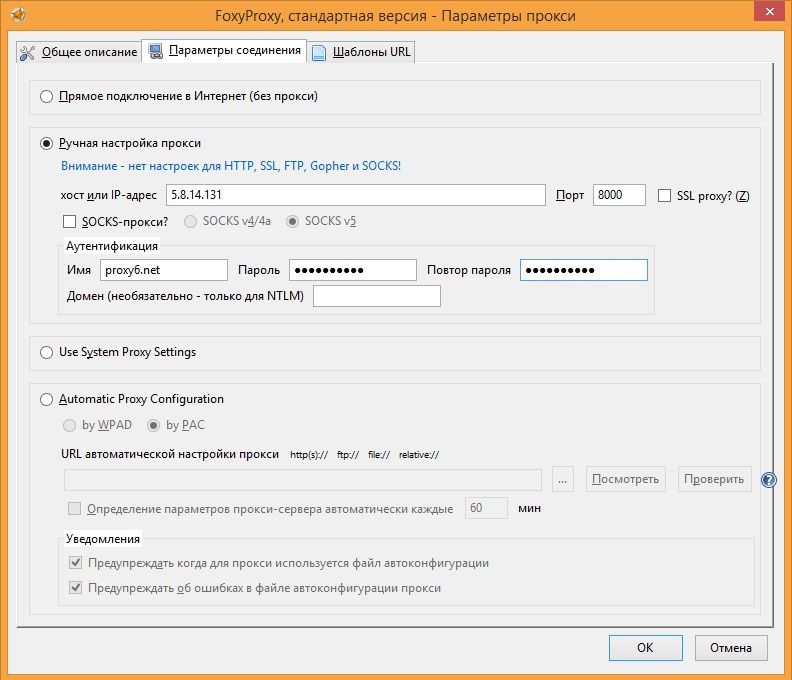Click the blue help question mark icon
Screen dimensions: 792x680
(x=768, y=480)
